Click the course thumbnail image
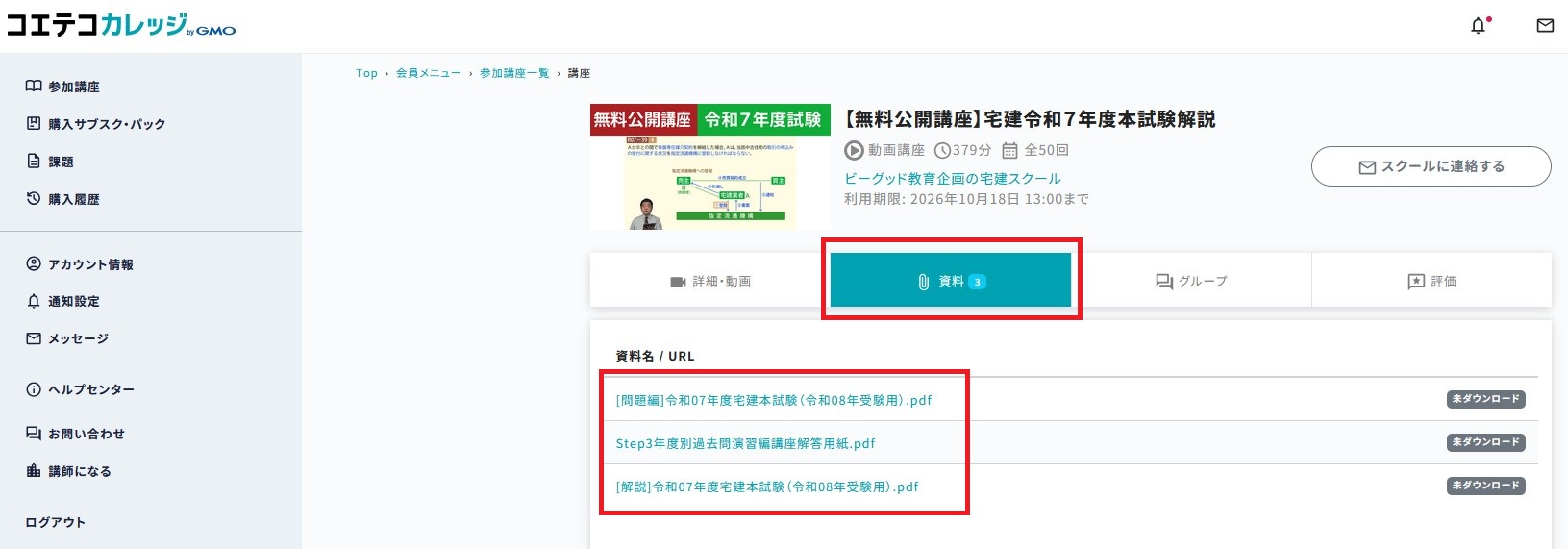1568x549 pixels. 709,168
